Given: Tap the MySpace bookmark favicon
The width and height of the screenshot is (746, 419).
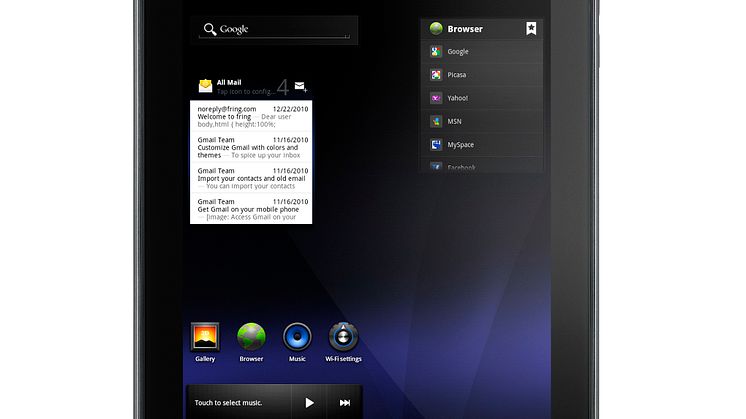Looking at the screenshot, I should click(436, 145).
